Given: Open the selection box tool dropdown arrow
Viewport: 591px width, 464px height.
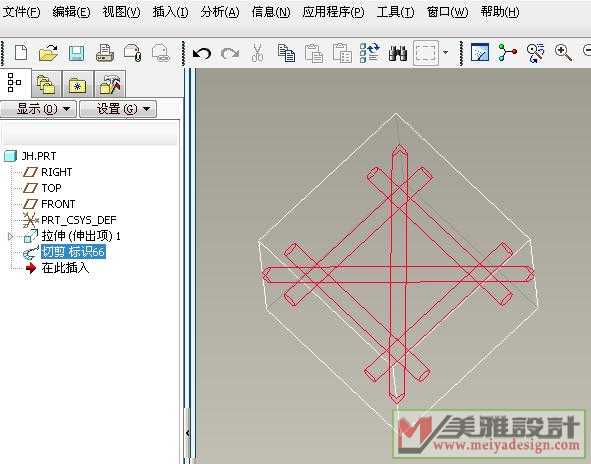Looking at the screenshot, I should coord(445,52).
